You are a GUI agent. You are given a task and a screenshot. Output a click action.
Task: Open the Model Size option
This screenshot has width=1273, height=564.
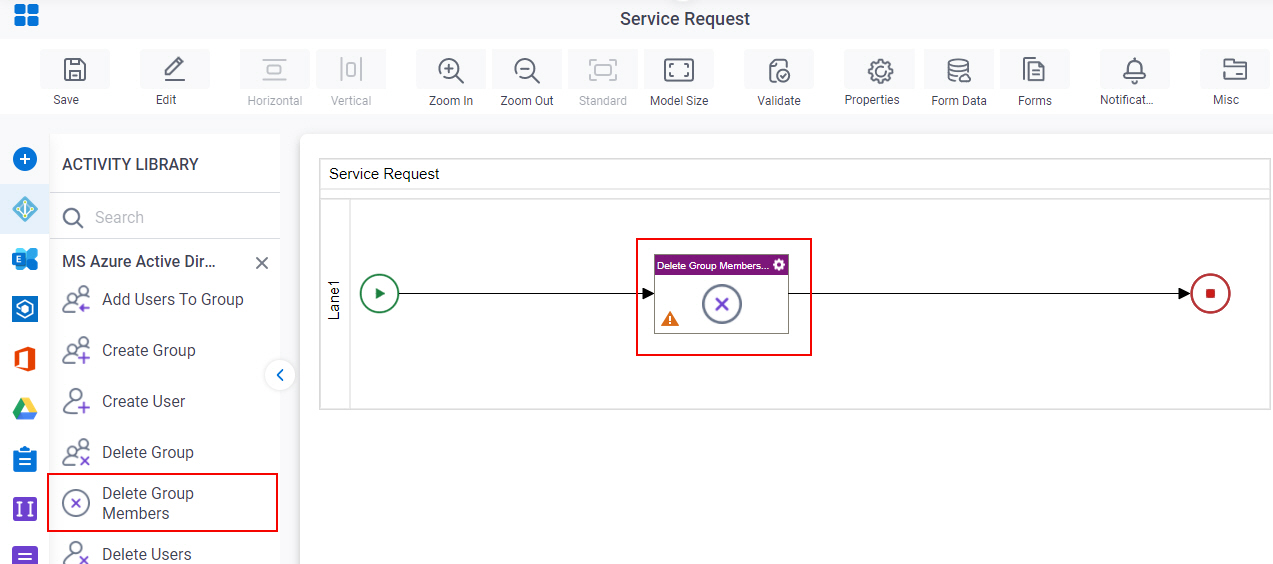coord(679,70)
